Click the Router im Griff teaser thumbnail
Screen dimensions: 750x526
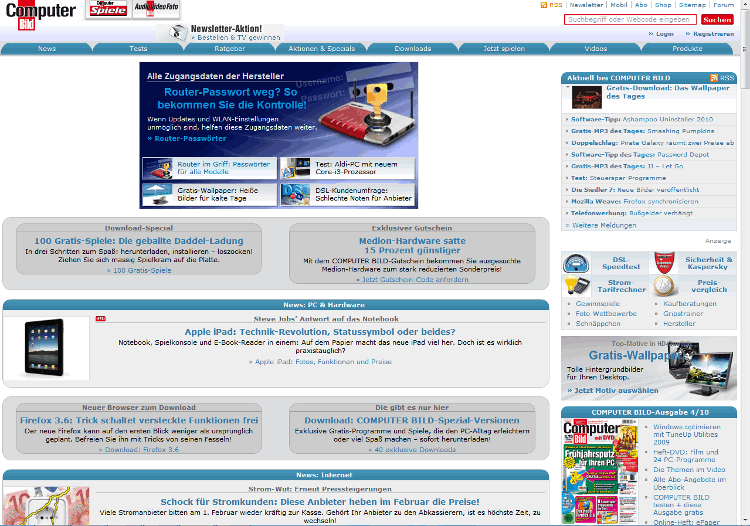point(159,168)
